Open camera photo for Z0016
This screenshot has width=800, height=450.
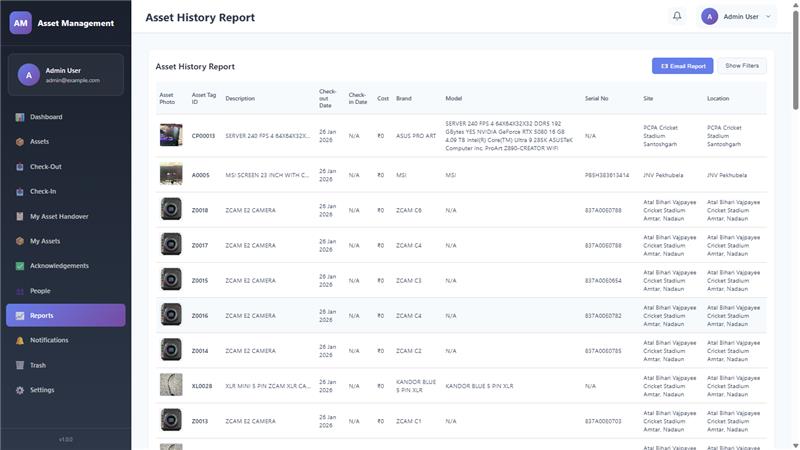171,315
